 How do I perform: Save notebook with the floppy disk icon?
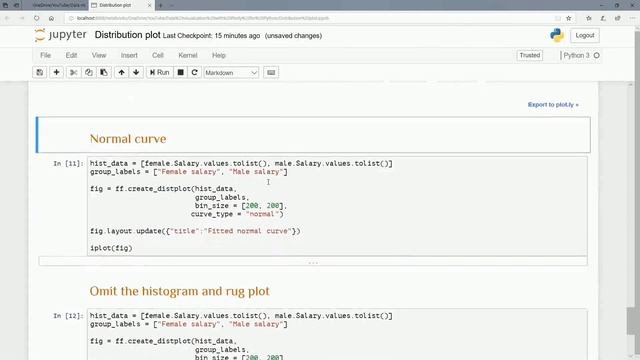point(40,73)
